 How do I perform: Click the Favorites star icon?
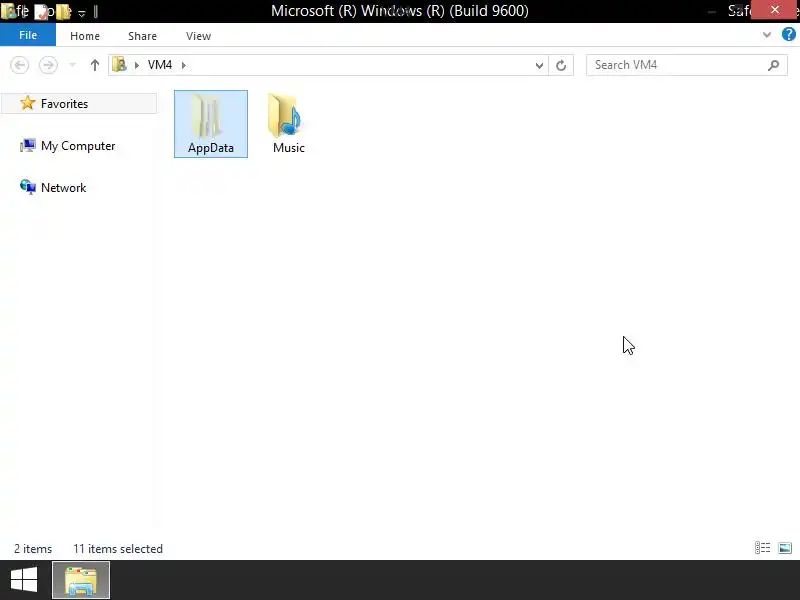pyautogui.click(x=28, y=103)
